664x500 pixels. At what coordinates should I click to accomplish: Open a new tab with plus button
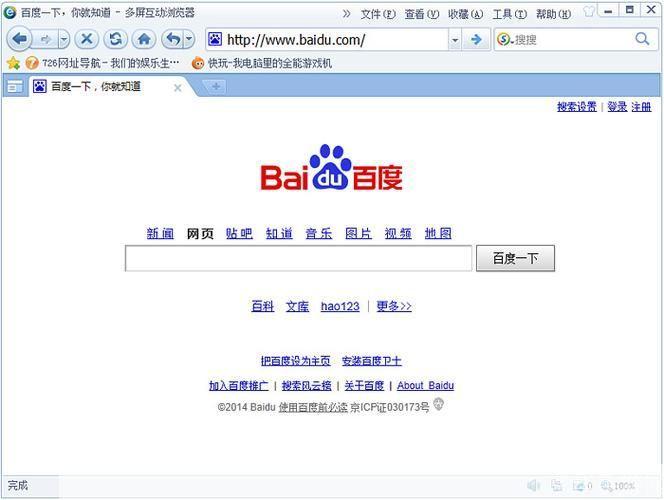[216, 87]
